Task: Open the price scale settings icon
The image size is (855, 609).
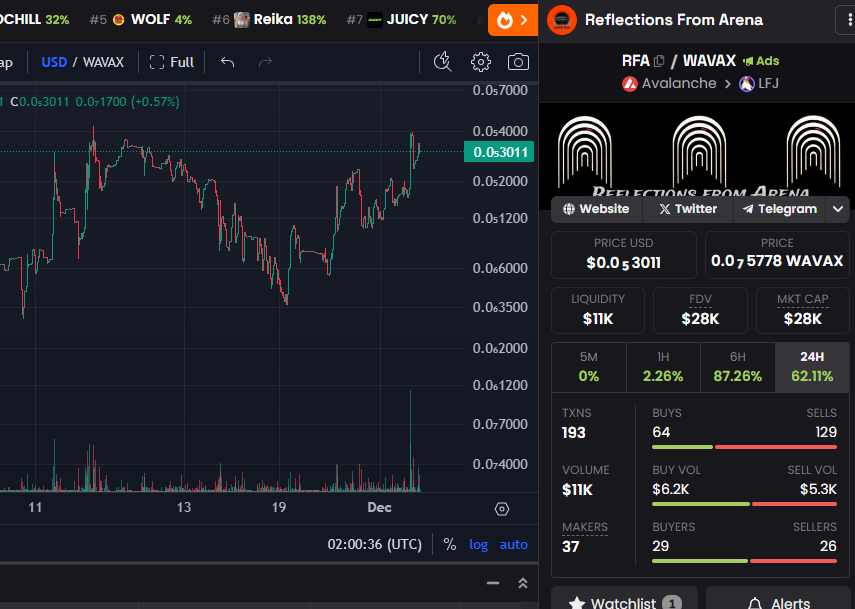Action: point(502,508)
